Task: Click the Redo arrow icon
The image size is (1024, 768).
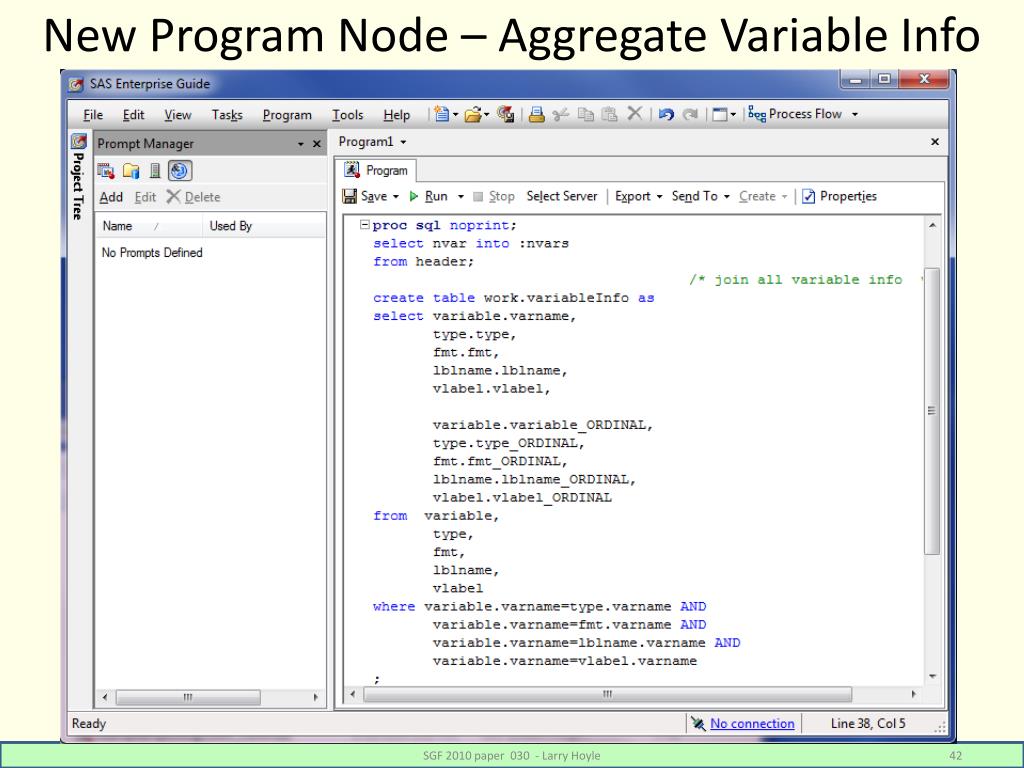Action: pyautogui.click(x=690, y=114)
